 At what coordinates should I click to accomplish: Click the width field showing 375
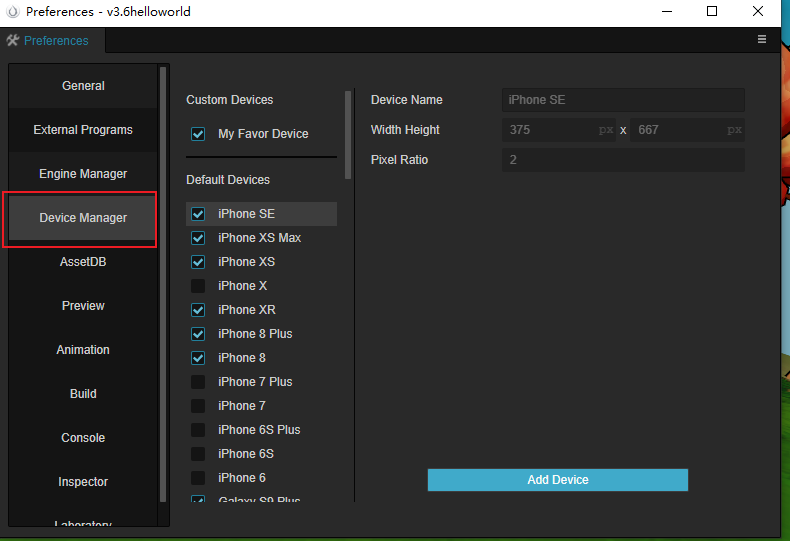559,130
